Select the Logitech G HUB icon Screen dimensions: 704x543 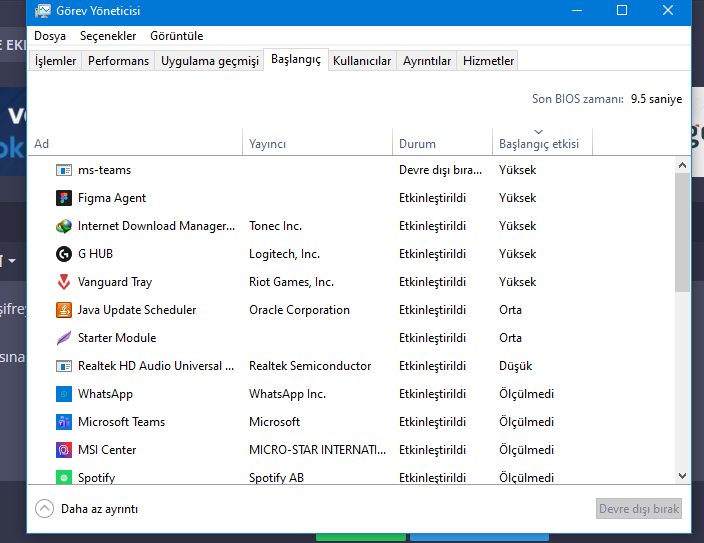[x=64, y=254]
